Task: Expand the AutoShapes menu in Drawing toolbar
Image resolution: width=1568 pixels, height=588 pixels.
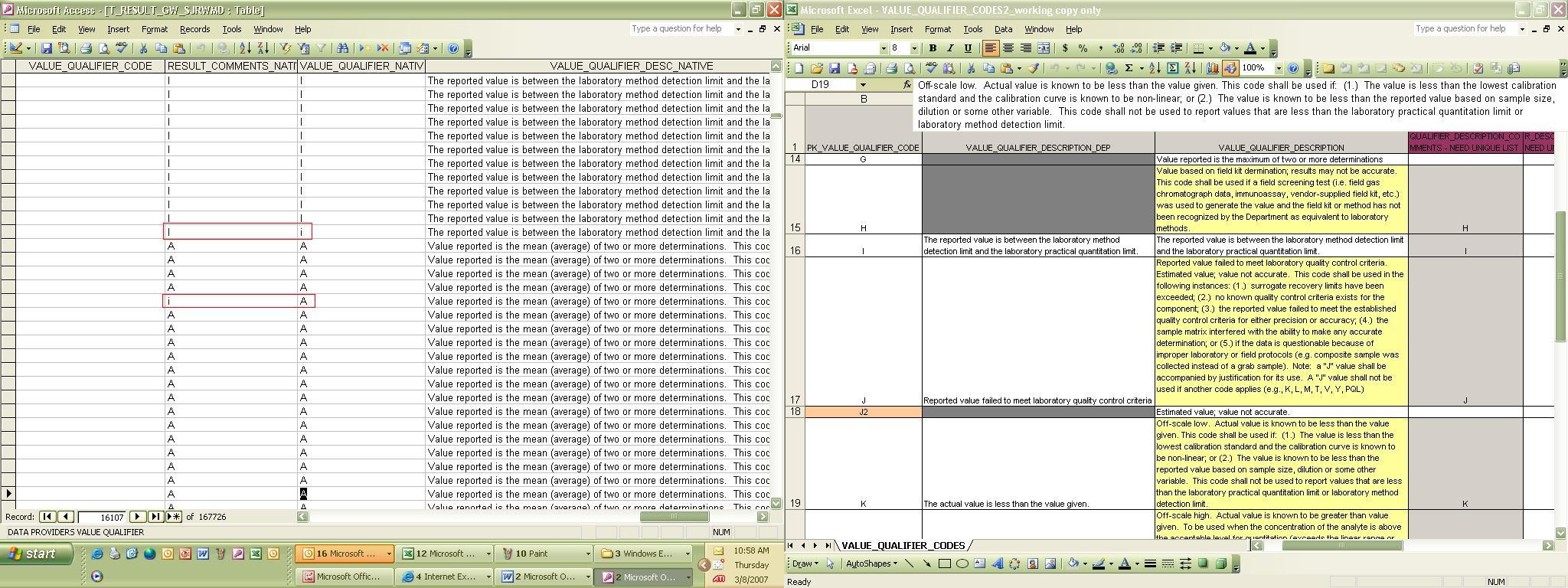Action: [871, 564]
